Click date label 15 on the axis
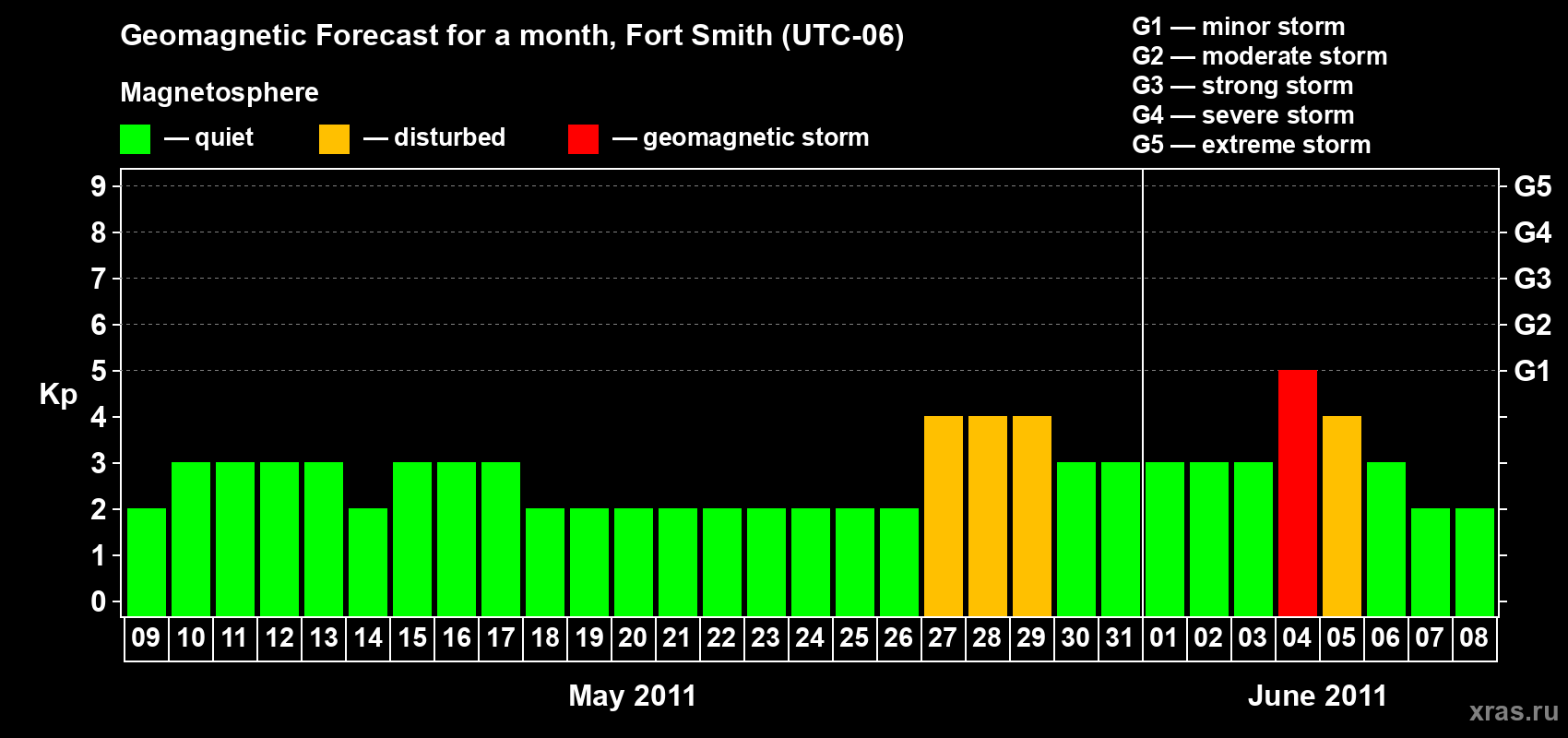This screenshot has width=1568, height=738. (412, 637)
